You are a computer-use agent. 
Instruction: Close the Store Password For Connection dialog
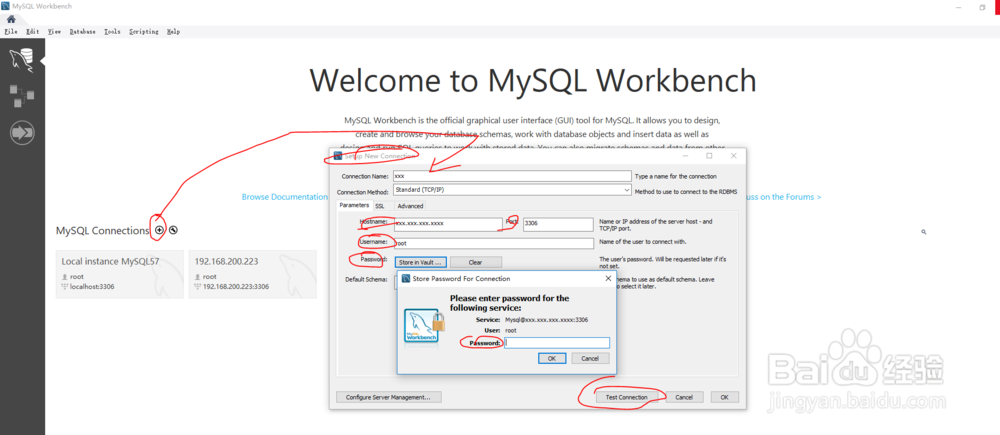tap(608, 278)
